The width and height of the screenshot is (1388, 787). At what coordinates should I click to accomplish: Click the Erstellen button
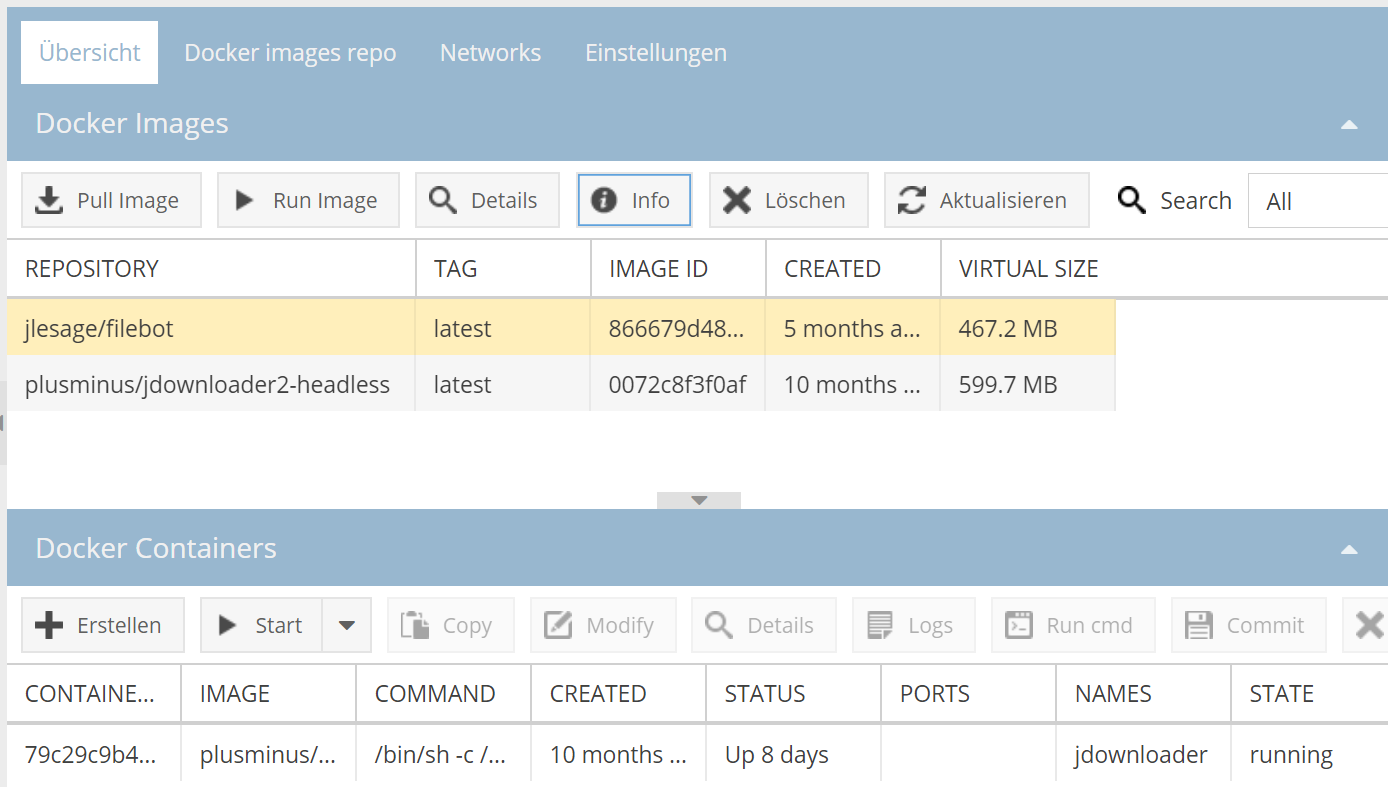point(103,625)
